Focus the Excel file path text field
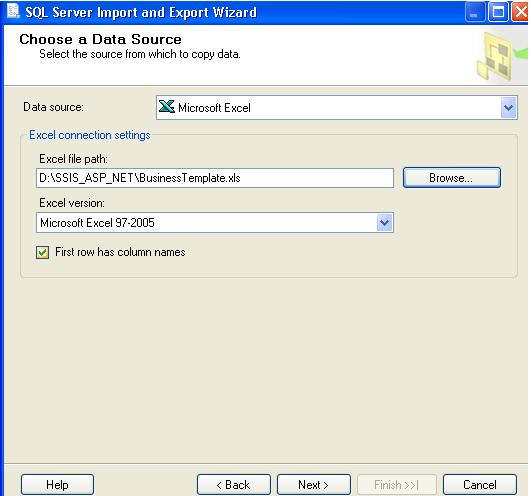 (x=215, y=178)
